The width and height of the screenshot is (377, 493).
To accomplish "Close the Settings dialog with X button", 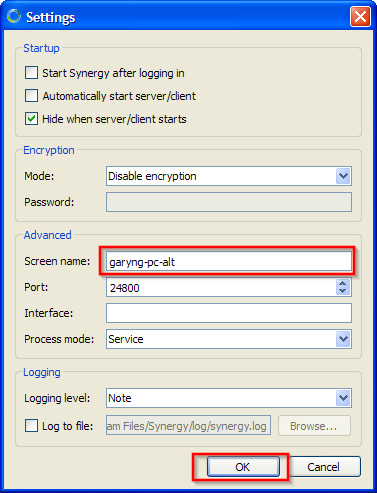I will point(360,16).
